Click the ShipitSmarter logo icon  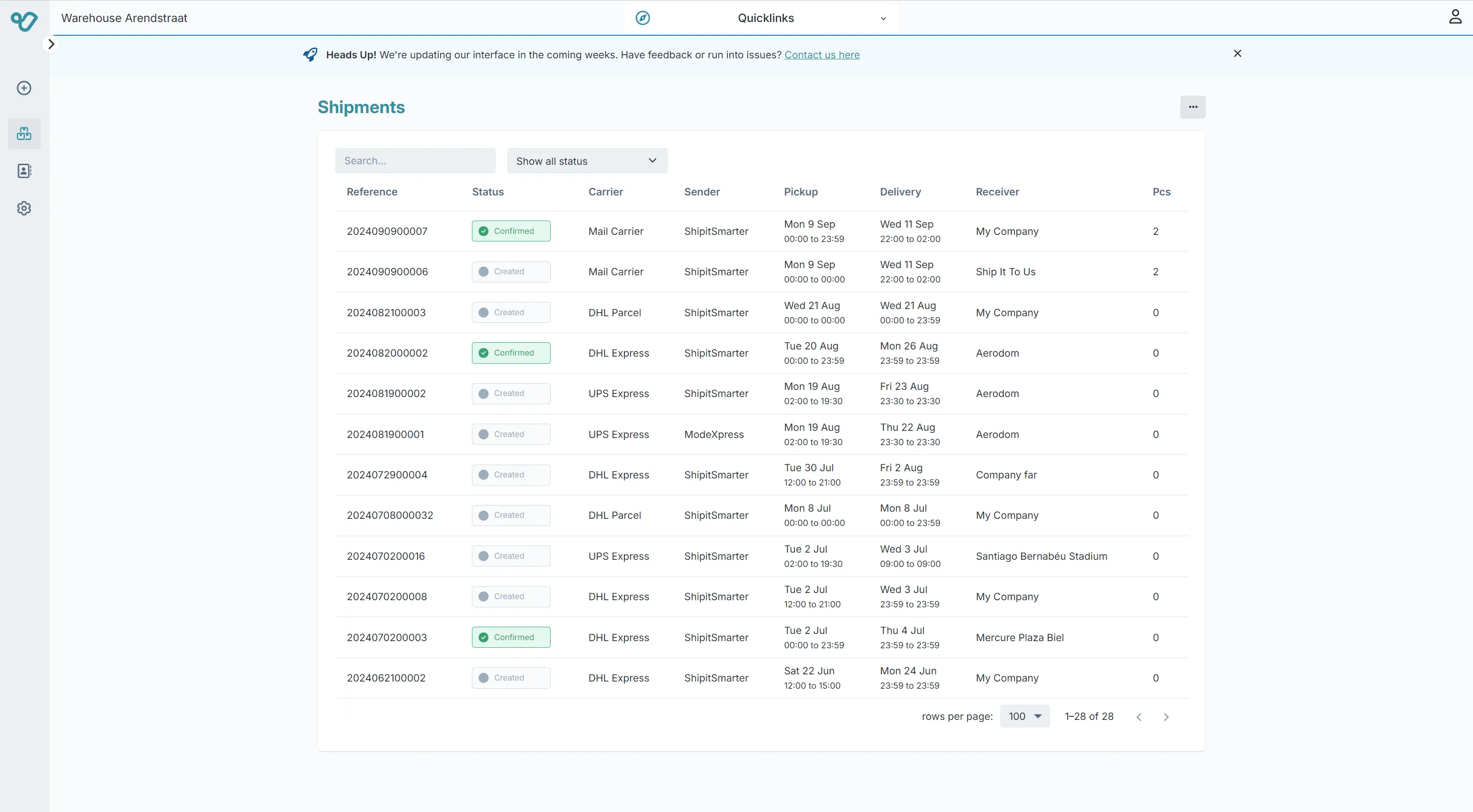24,21
